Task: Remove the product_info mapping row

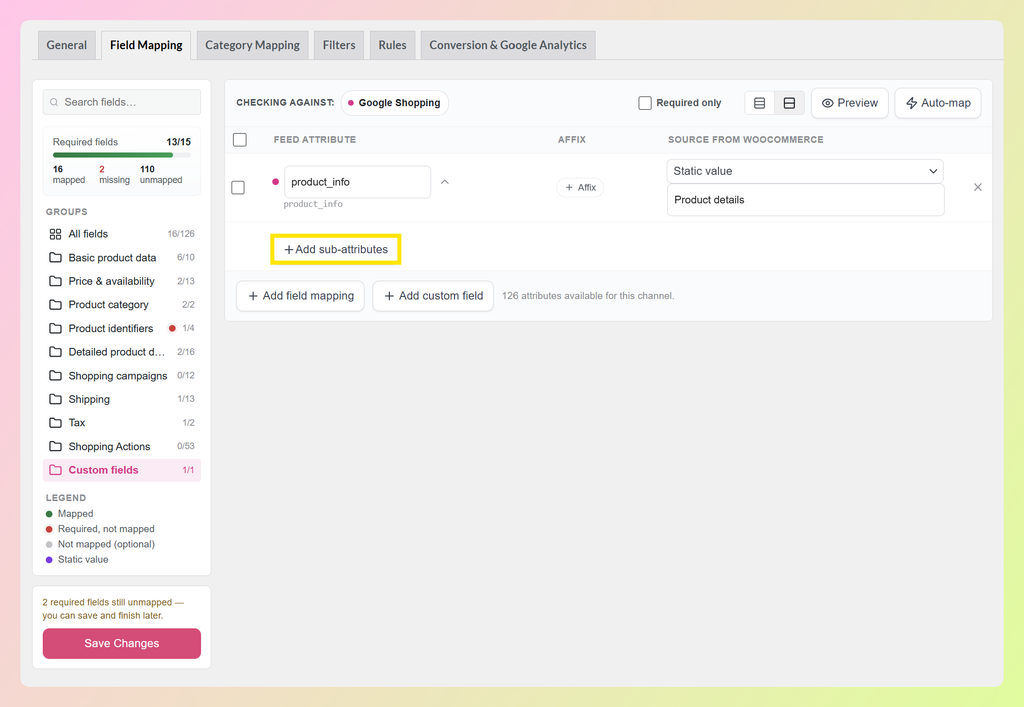Action: tap(978, 187)
